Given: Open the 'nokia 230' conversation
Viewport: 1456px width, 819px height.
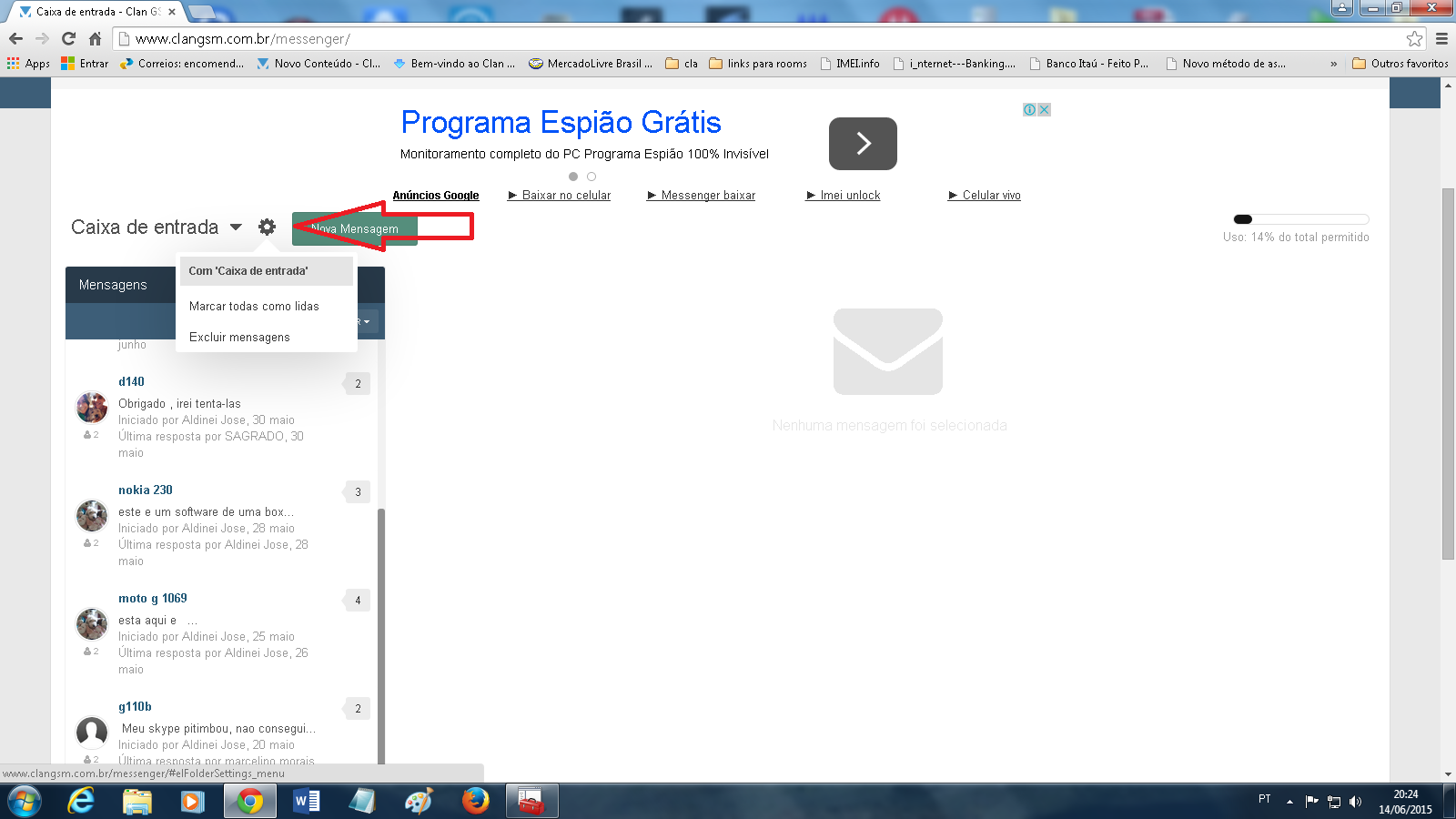Looking at the screenshot, I should (x=146, y=490).
